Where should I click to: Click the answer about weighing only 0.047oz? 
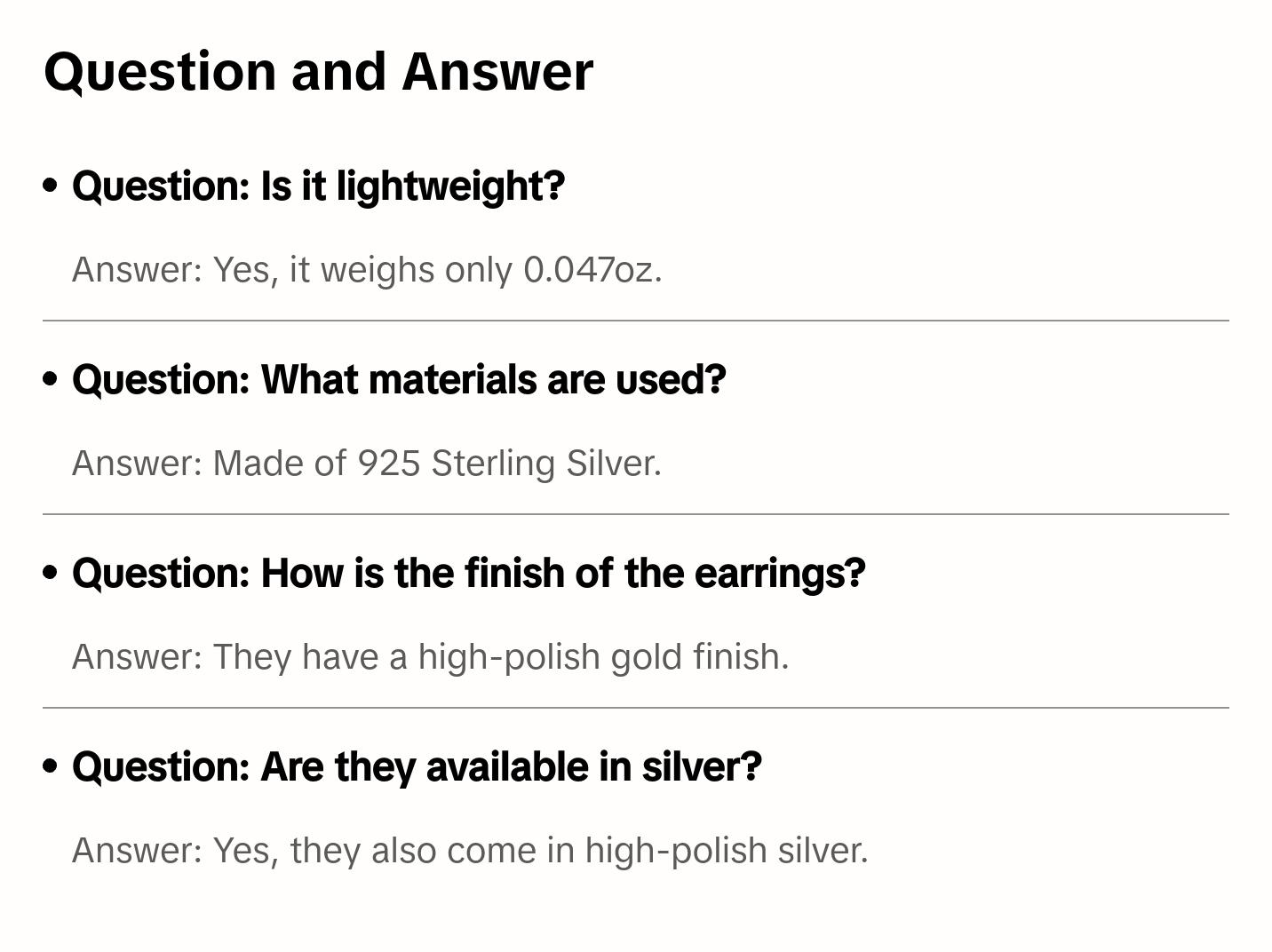[367, 269]
